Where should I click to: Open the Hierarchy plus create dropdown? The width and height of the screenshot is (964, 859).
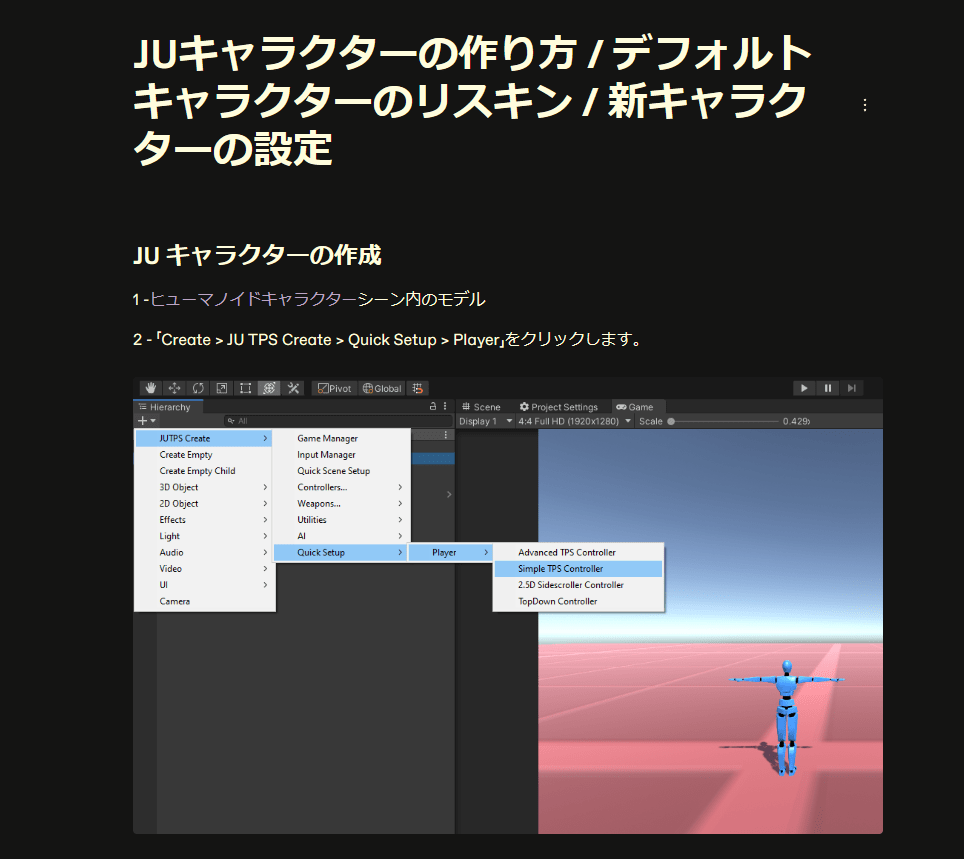147,421
